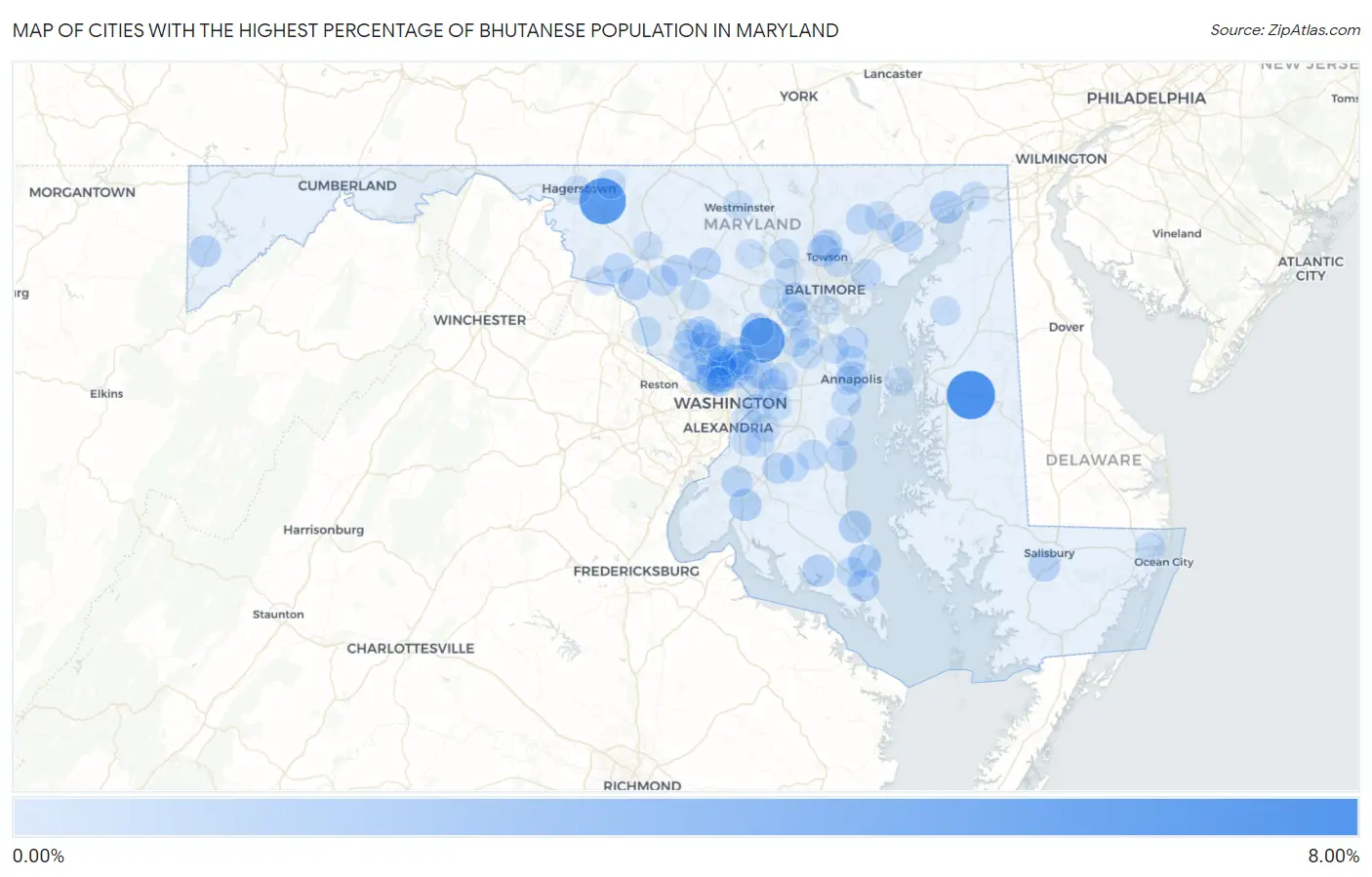Click the Staunton map label
The image size is (1372, 877).
tap(278, 614)
